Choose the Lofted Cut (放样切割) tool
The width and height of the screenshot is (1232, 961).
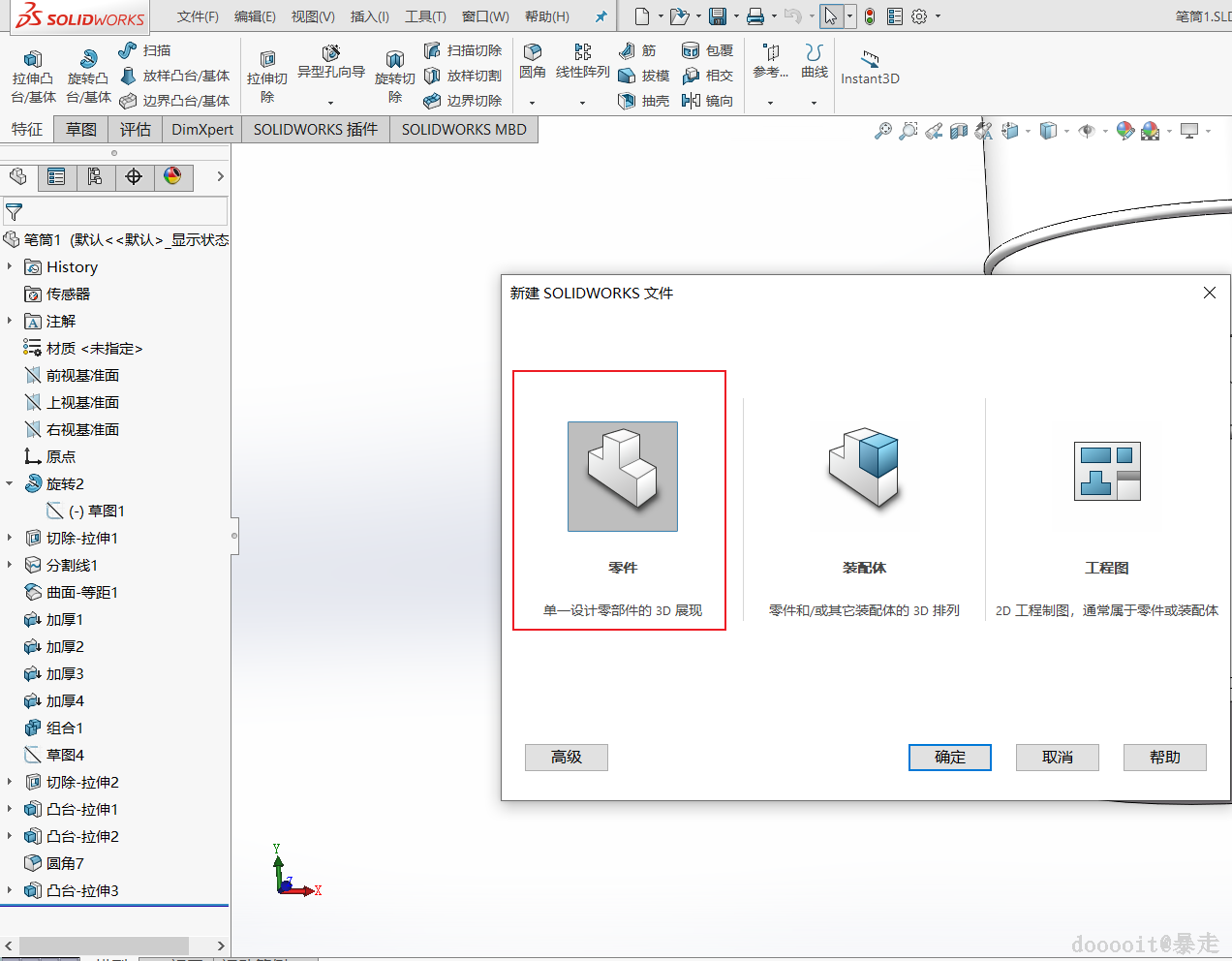coord(463,76)
